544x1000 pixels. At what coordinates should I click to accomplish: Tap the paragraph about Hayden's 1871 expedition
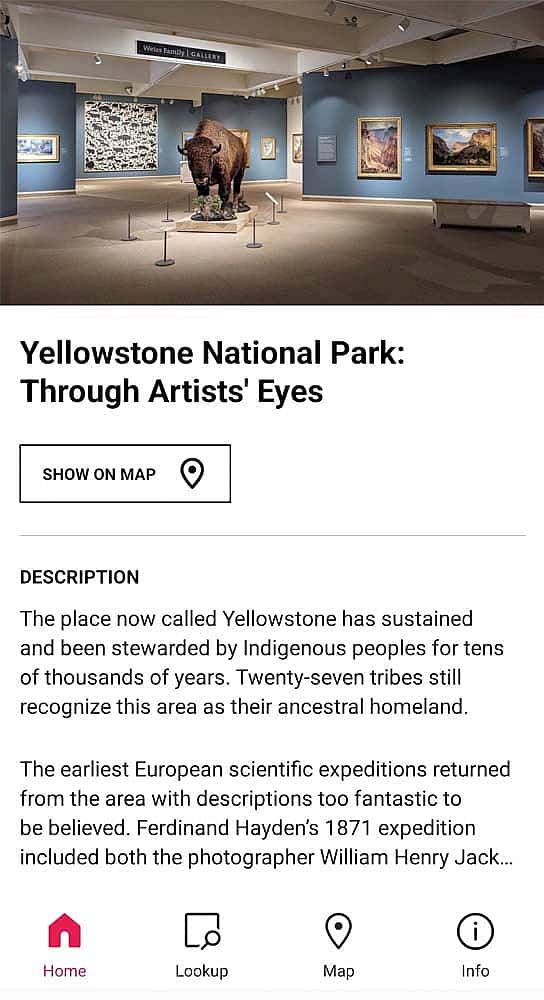pyautogui.click(x=266, y=813)
